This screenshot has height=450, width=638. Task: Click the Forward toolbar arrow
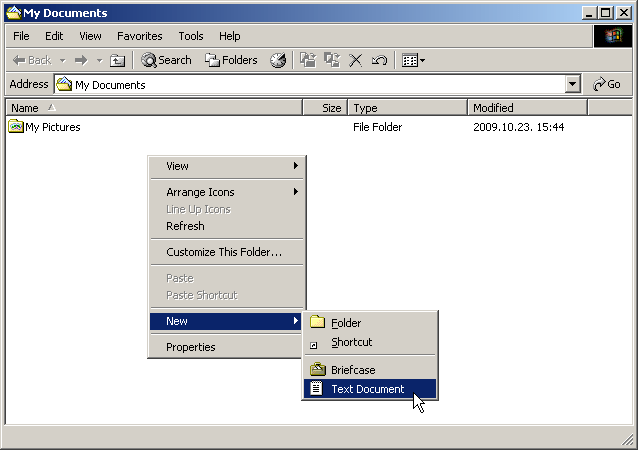tap(81, 61)
